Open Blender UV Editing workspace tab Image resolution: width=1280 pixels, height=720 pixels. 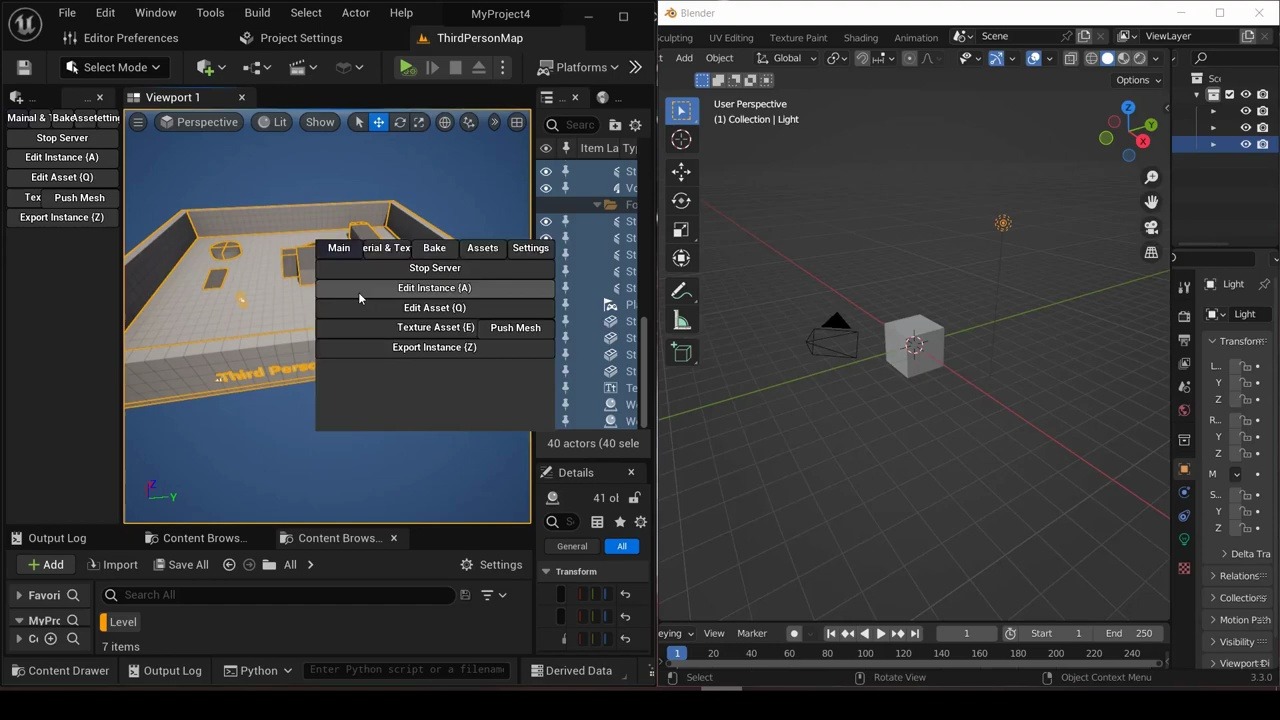click(731, 37)
